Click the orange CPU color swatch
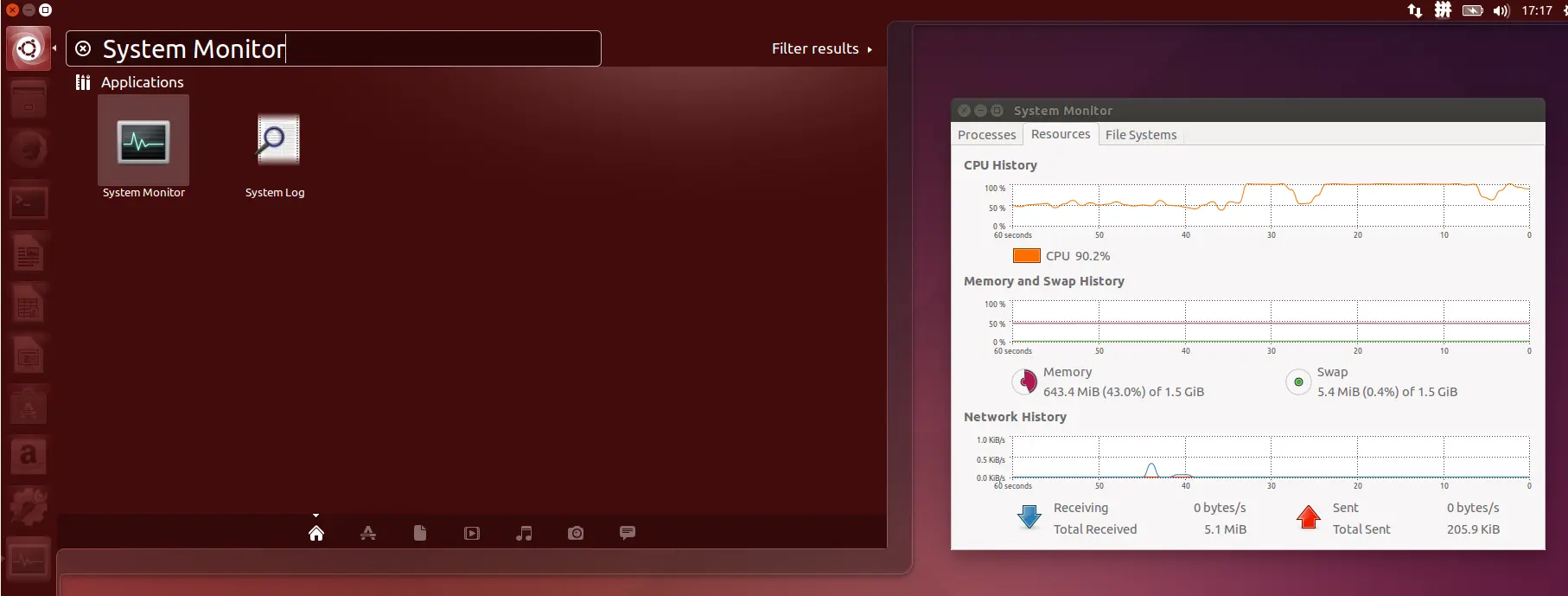The image size is (1568, 596). tap(1026, 256)
